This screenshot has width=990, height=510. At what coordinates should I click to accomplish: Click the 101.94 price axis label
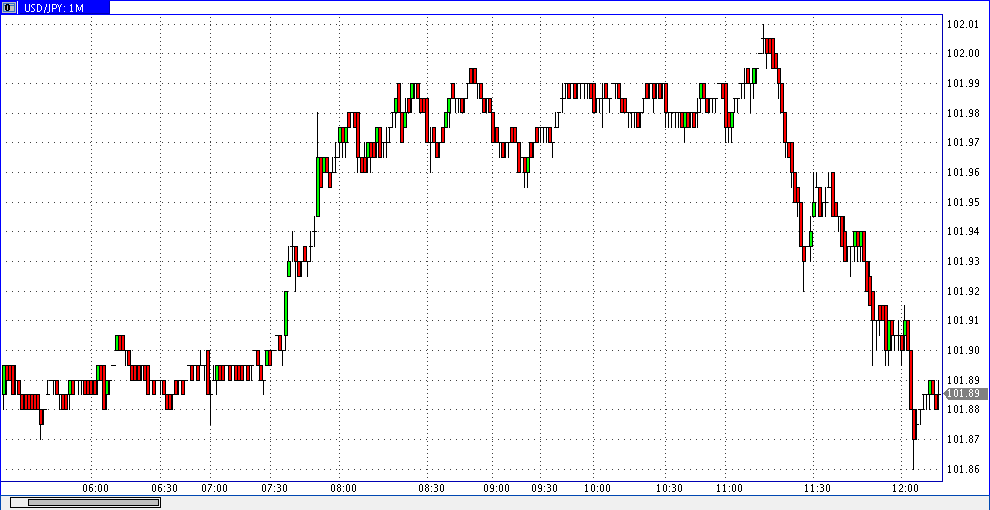(x=963, y=232)
